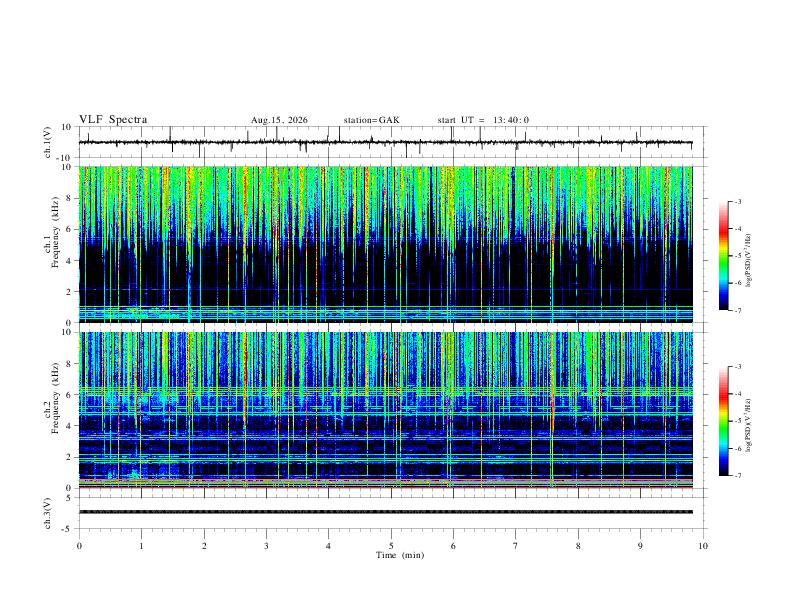Click the 5 minute tick on time axis
The height and width of the screenshot is (612, 792).
pos(391,546)
